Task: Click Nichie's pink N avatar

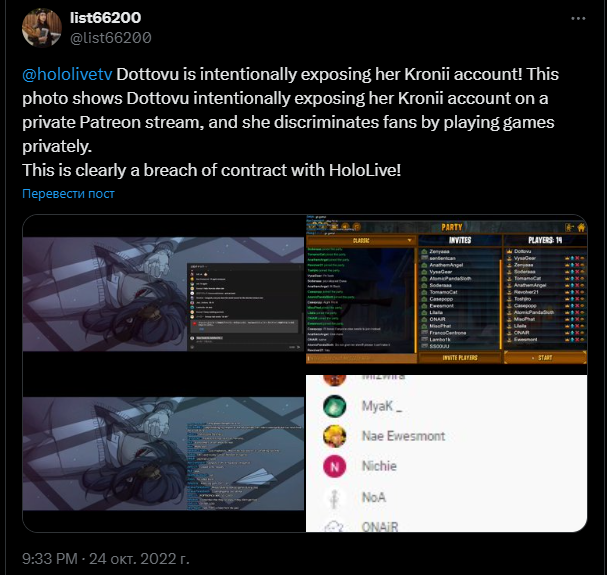Action: coord(334,466)
